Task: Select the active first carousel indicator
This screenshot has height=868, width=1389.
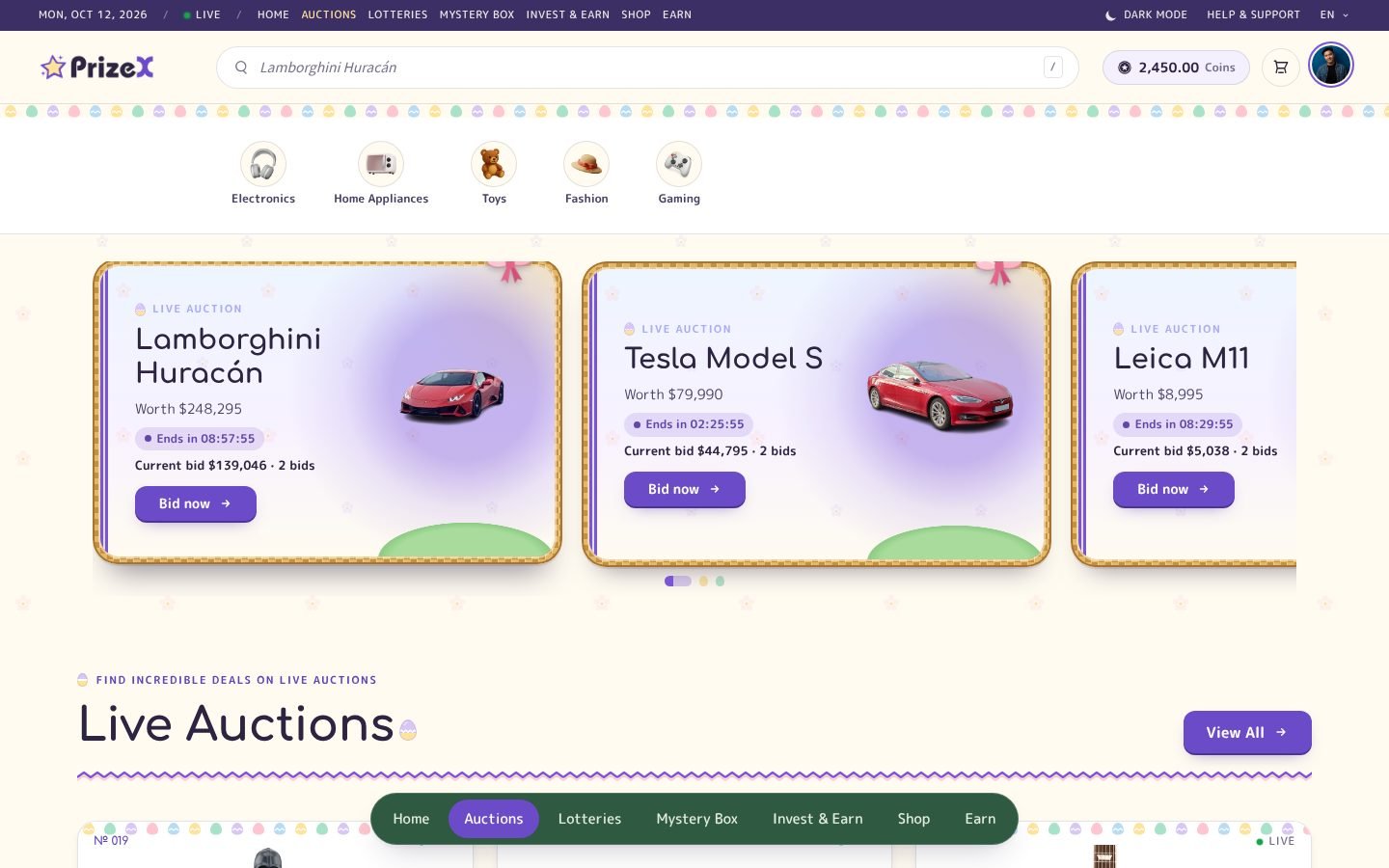Action: (678, 581)
